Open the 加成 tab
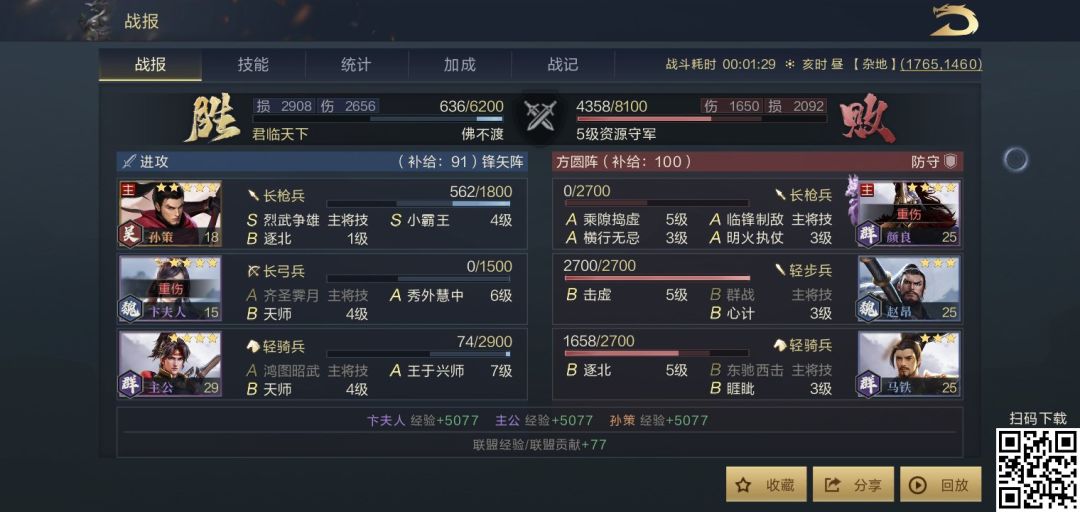 [459, 65]
